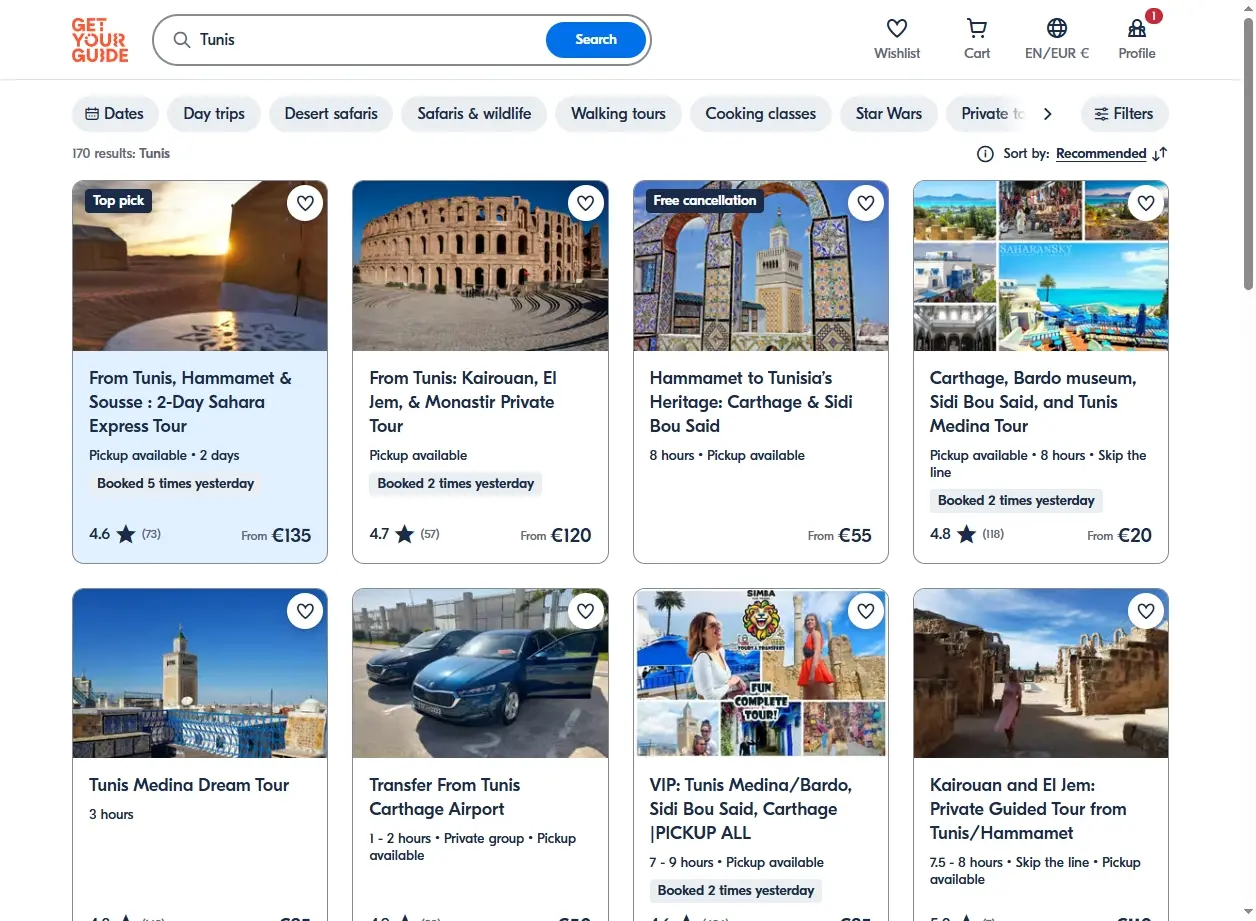Open the parked blue car thumbnail
This screenshot has height=921, width=1256.
pos(480,673)
